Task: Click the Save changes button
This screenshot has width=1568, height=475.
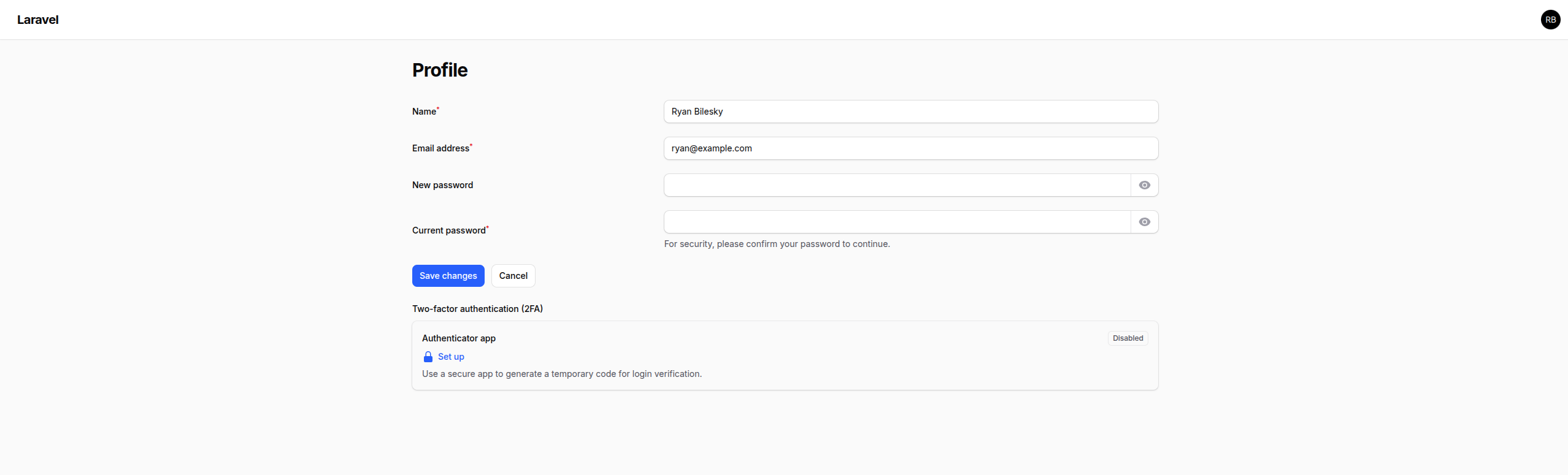Action: (x=448, y=276)
